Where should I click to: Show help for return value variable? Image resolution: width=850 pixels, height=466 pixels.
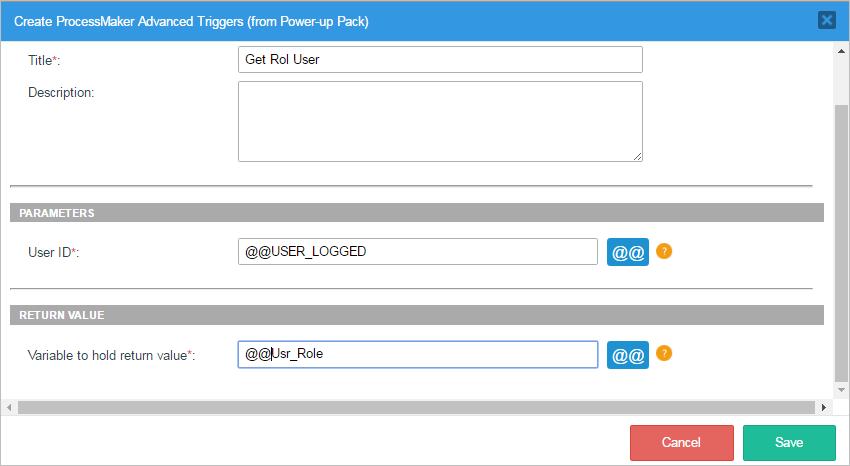(x=664, y=354)
